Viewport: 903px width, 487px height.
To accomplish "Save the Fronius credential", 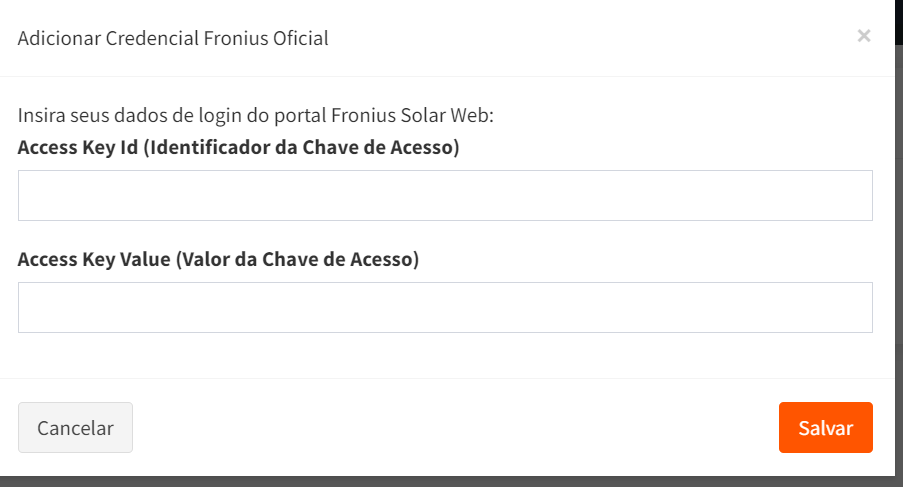I will 825,428.
